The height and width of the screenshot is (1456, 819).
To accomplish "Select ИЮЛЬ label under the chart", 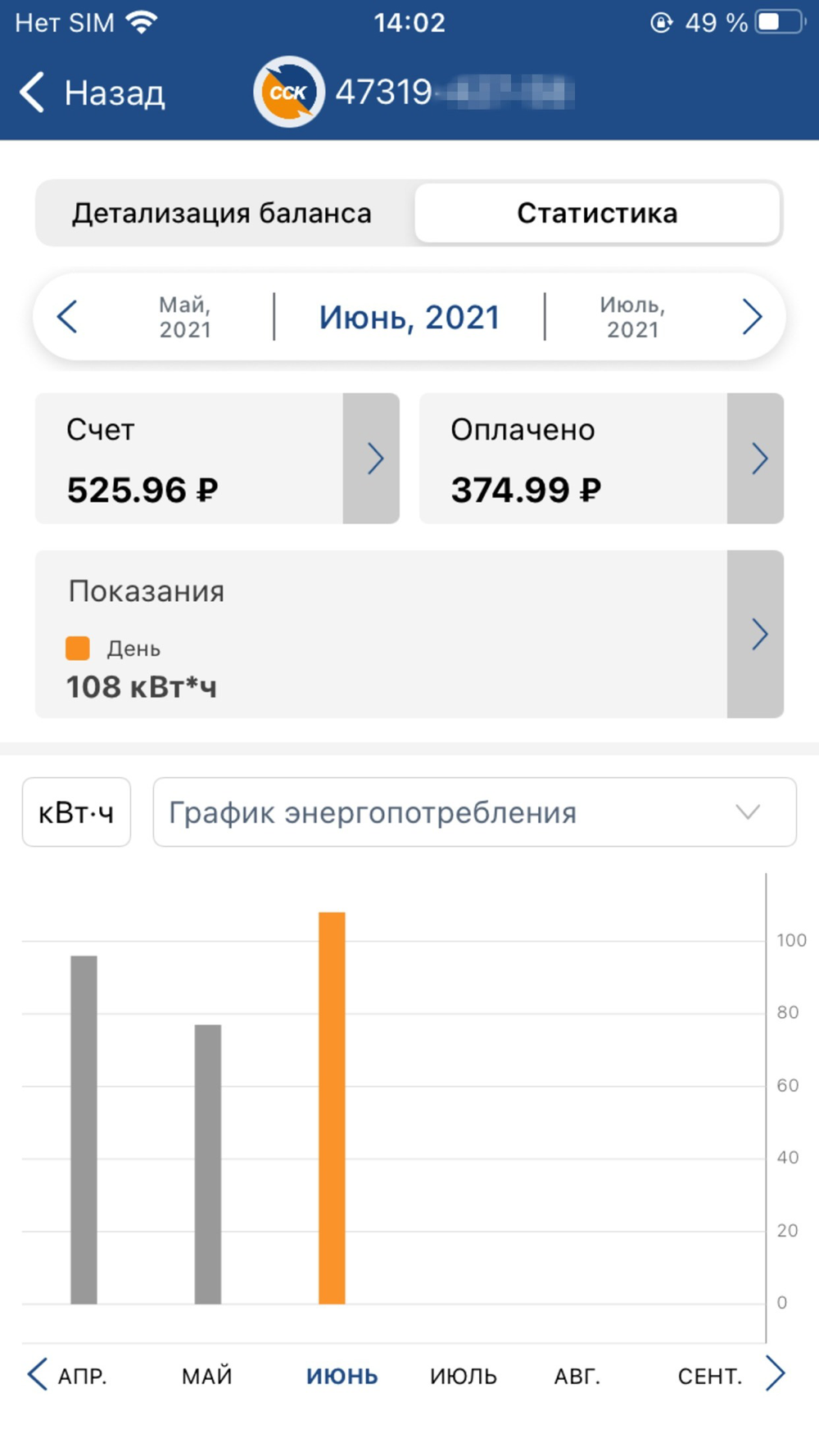I will [x=464, y=1376].
